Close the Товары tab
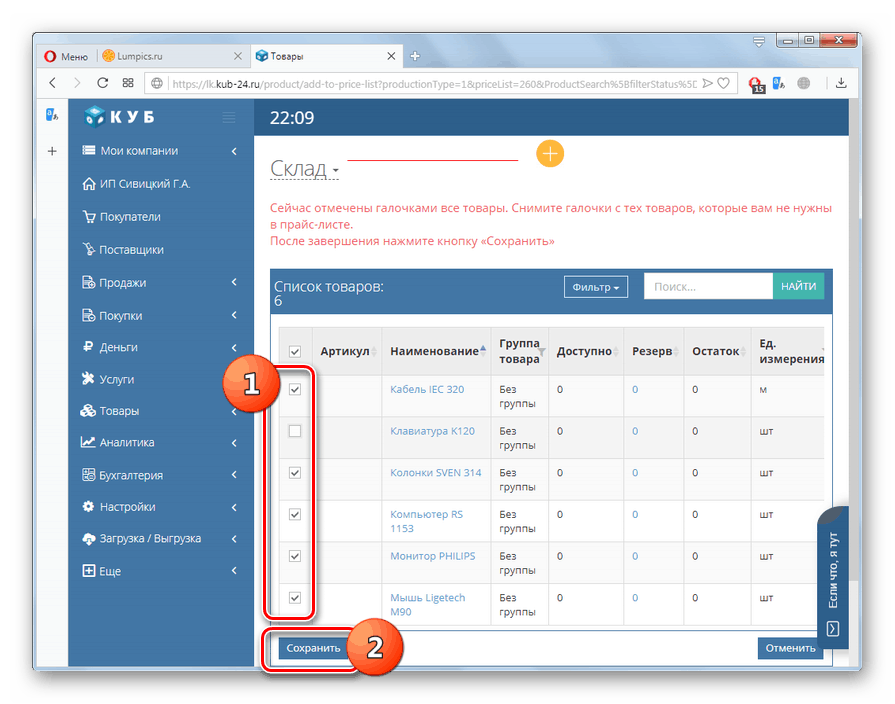This screenshot has width=895, height=704. (391, 56)
